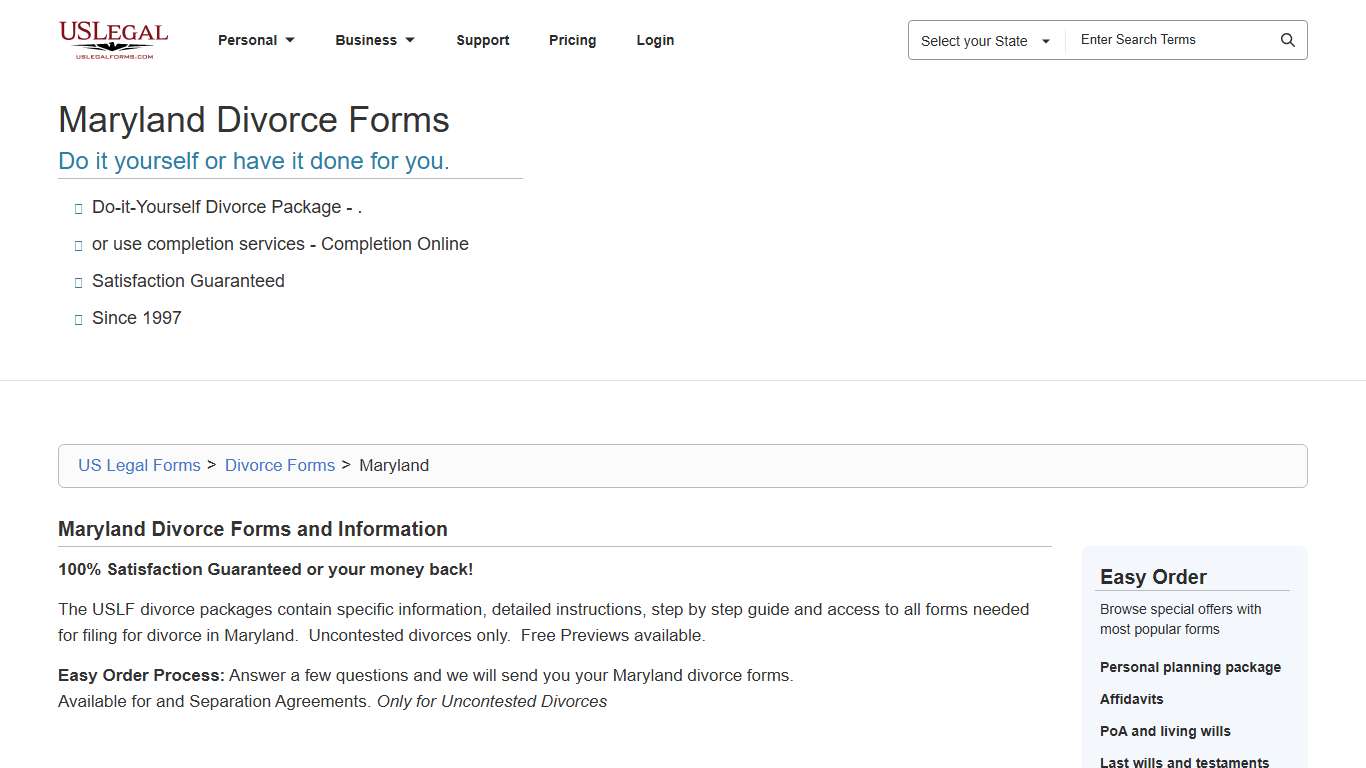Select the checkmark icon beside Satisfaction Guaranteed
1366x768 pixels.
pyautogui.click(x=78, y=282)
